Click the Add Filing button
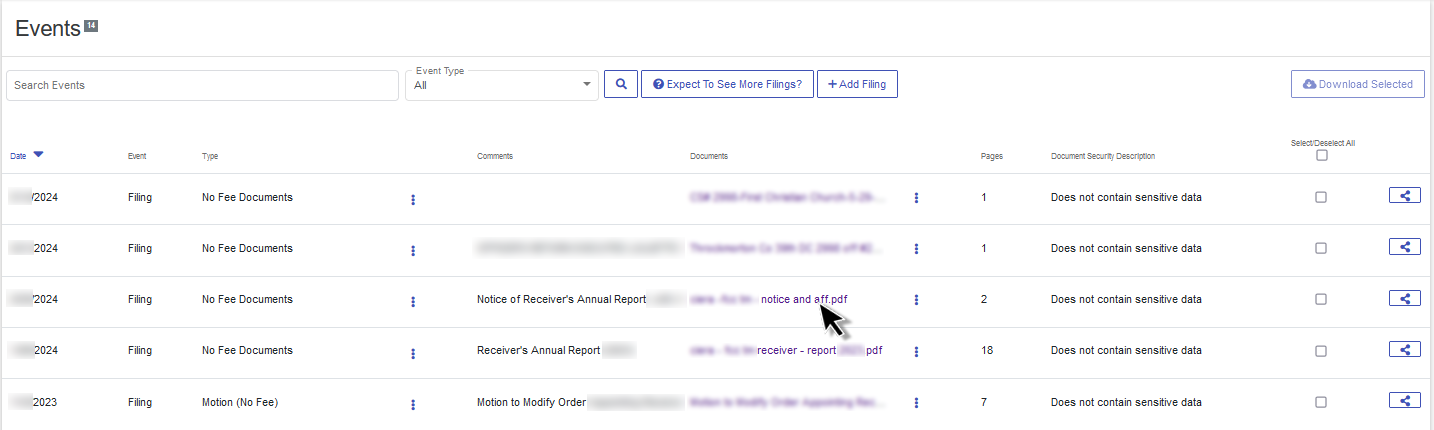The height and width of the screenshot is (430, 1434). (x=857, y=85)
